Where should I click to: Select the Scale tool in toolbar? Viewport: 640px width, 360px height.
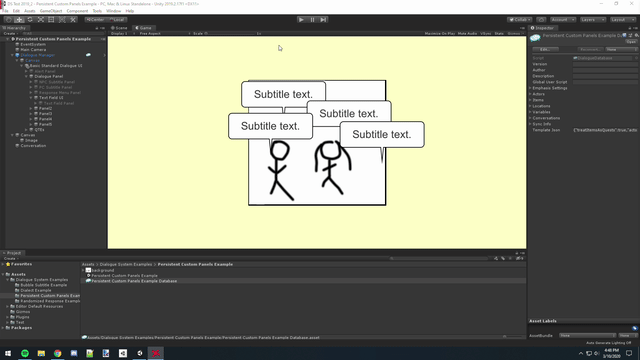(x=40, y=20)
